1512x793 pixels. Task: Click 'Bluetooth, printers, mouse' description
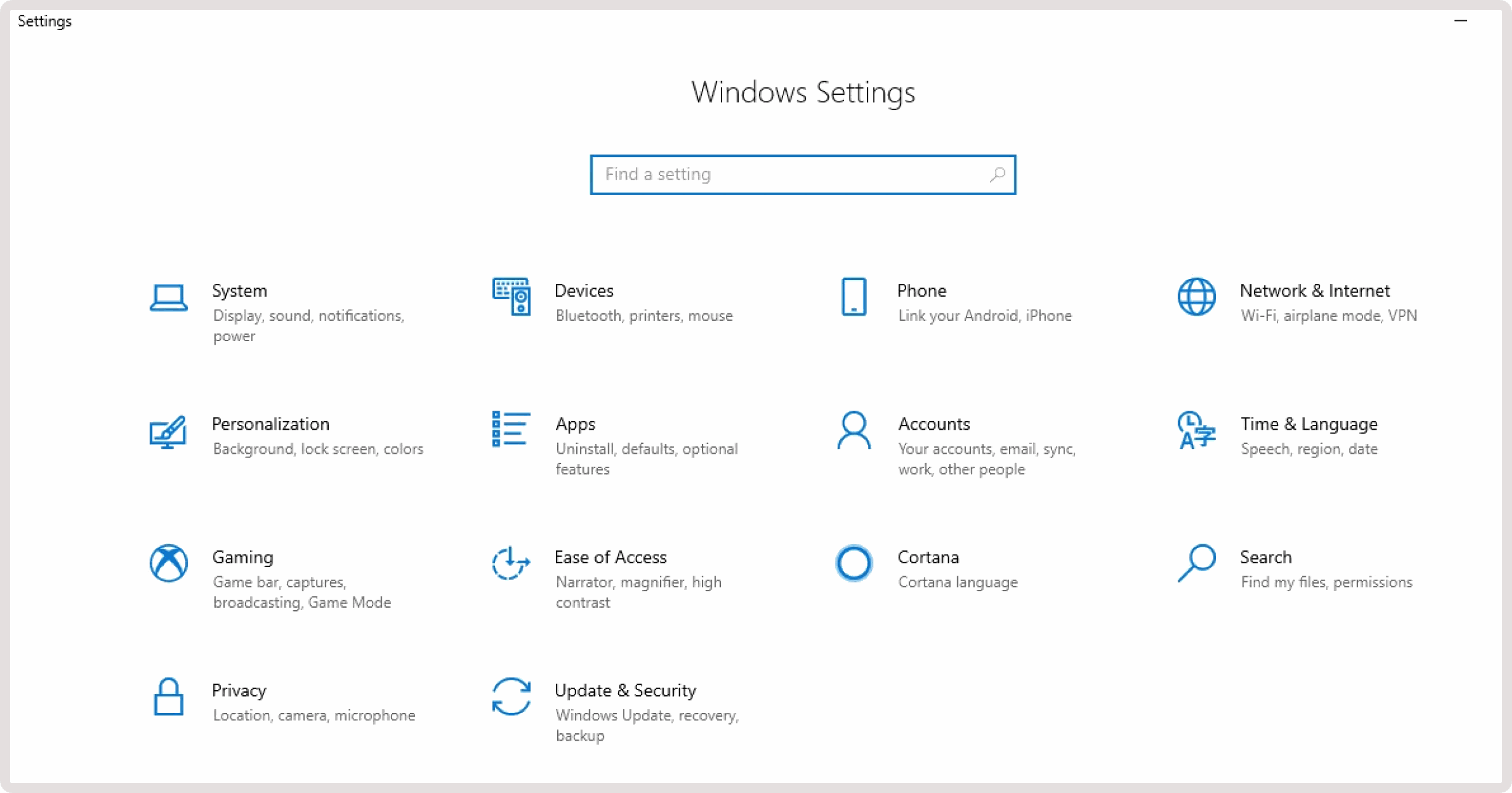644,316
